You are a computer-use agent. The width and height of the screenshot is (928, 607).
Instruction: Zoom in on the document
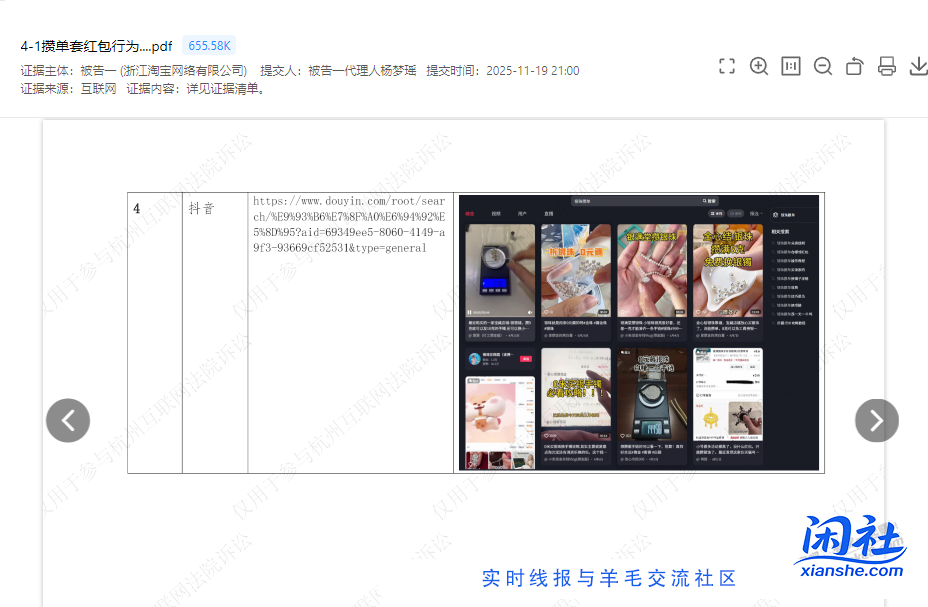pos(759,66)
